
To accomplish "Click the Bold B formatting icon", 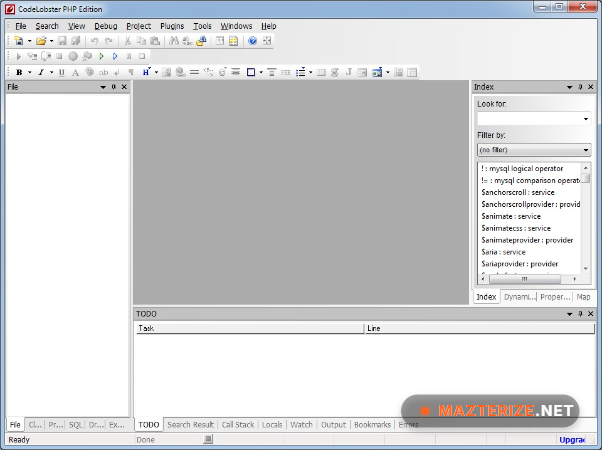I will [19, 72].
